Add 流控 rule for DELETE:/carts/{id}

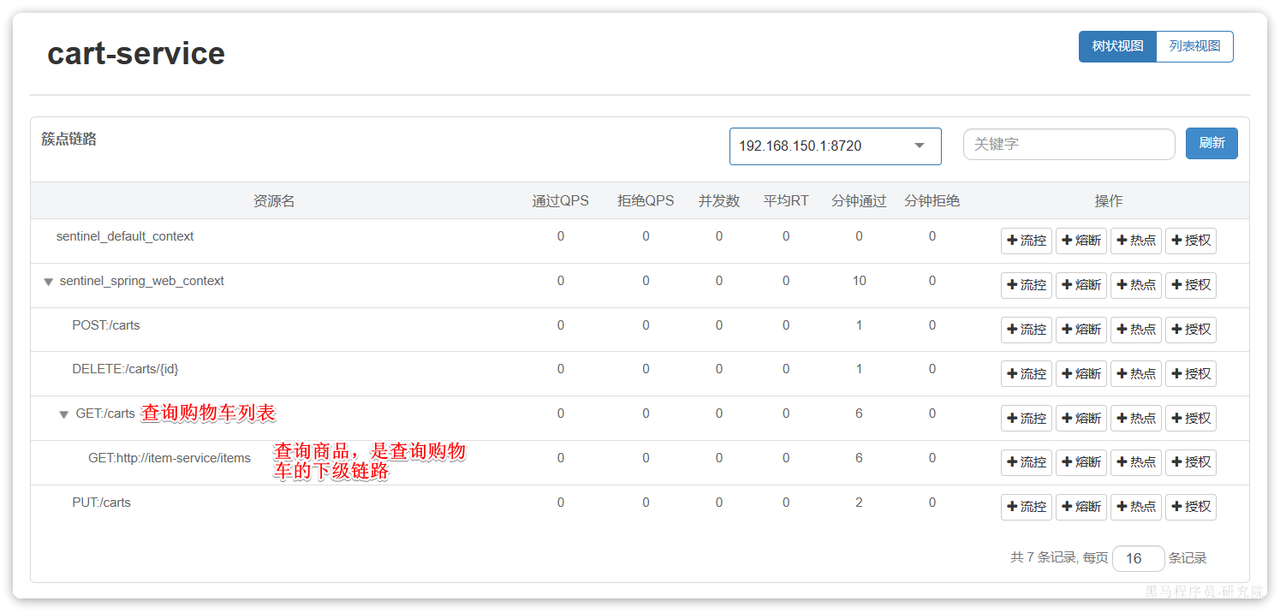point(1027,374)
